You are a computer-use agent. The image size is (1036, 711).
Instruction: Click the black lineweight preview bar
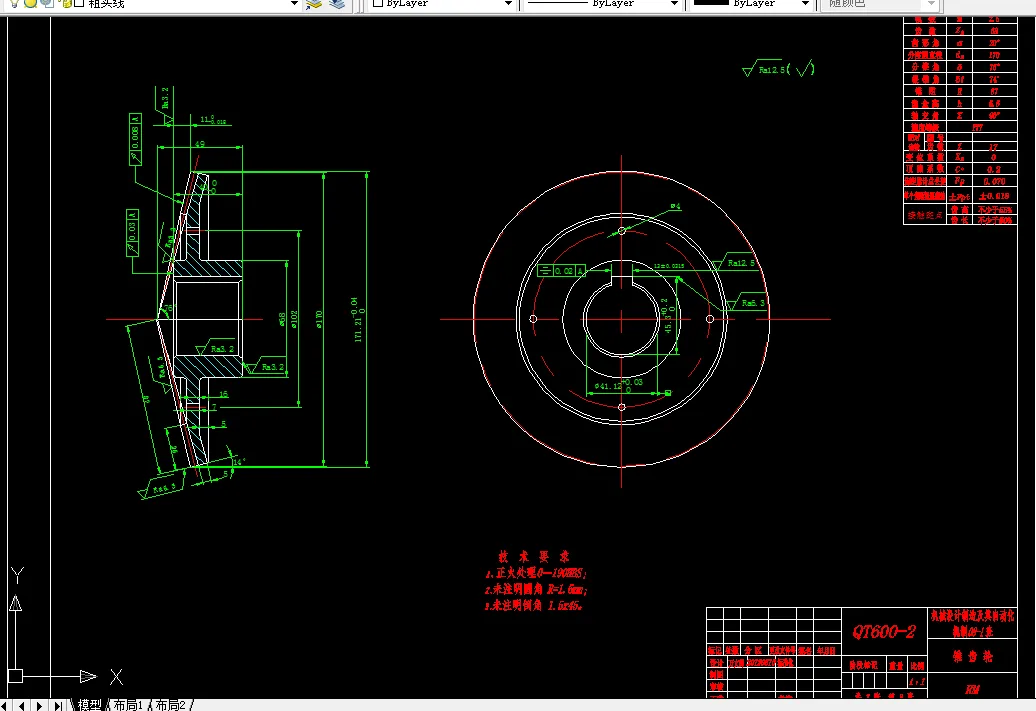coord(711,3)
